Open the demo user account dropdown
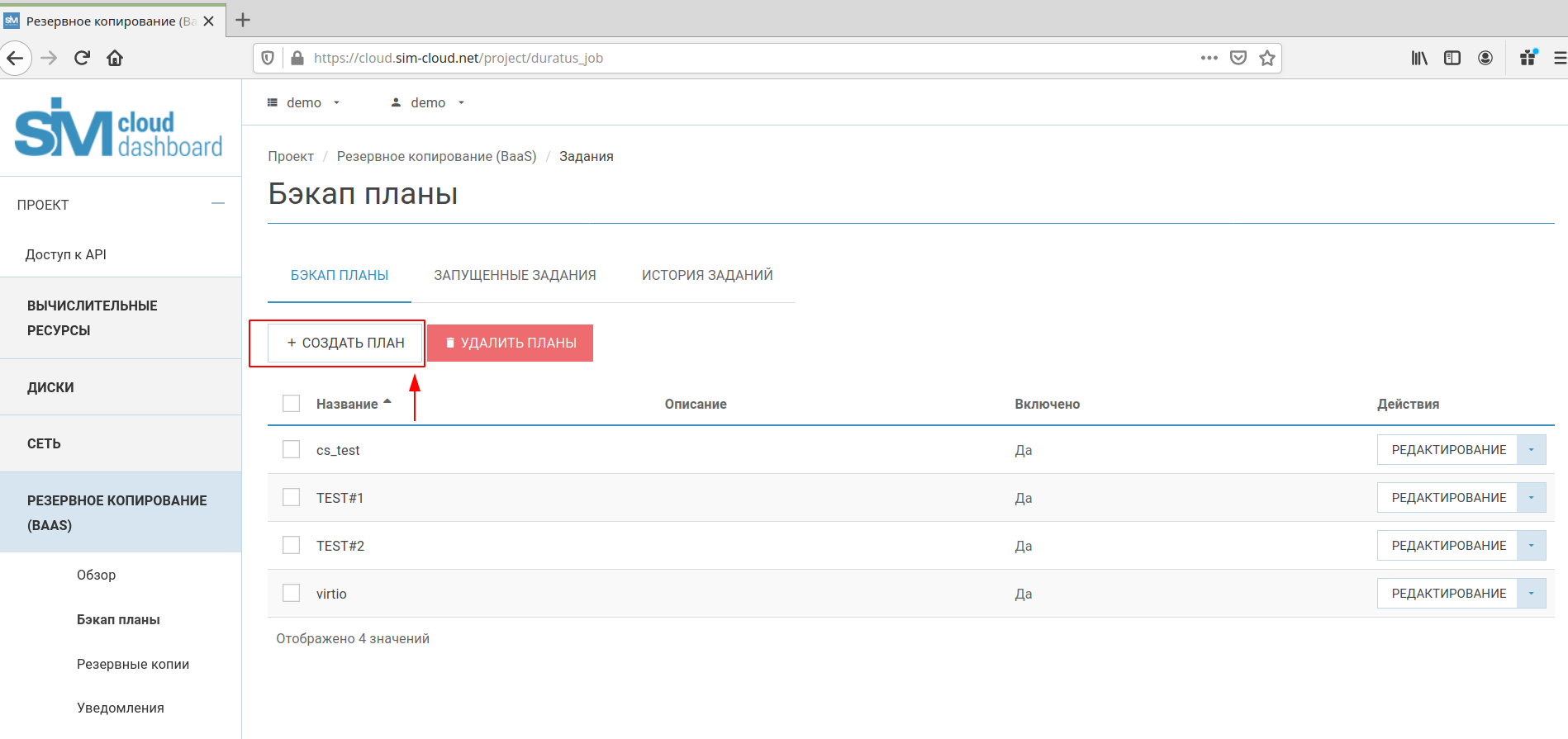This screenshot has height=739, width=1568. (428, 102)
